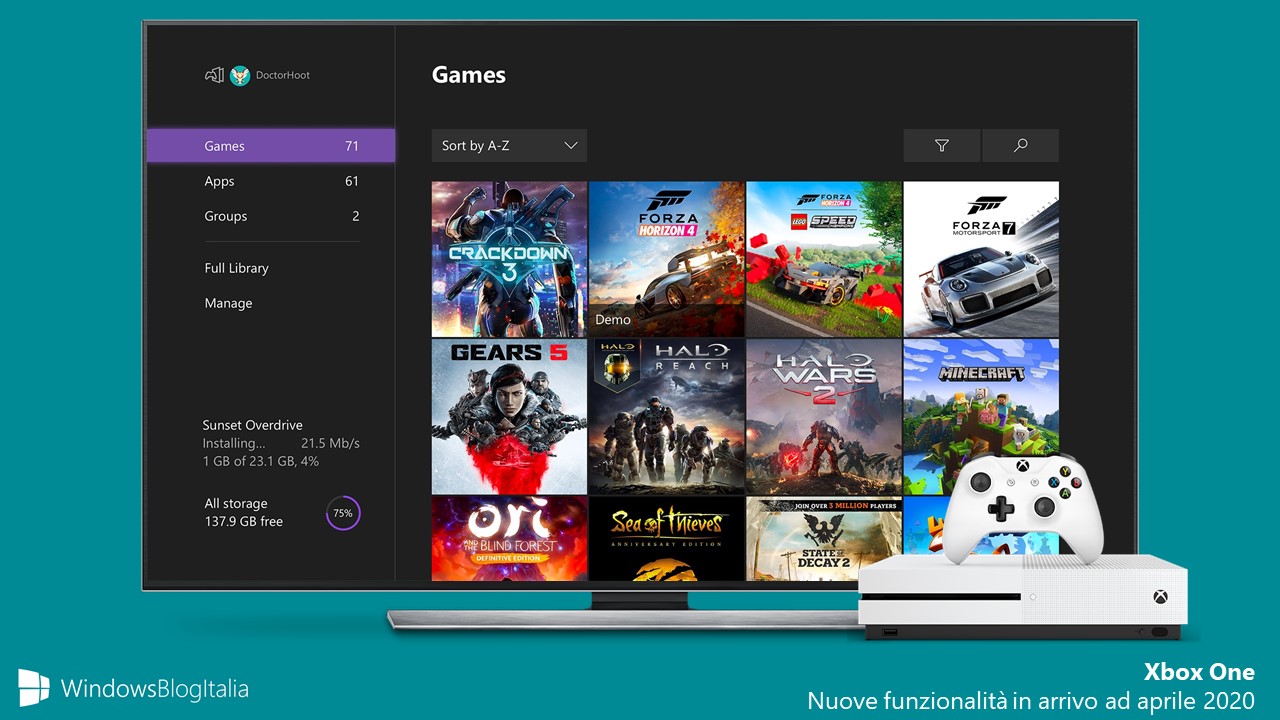The width and height of the screenshot is (1280, 720).
Task: Click the DoctorHoot owl avatar
Action: 240,75
